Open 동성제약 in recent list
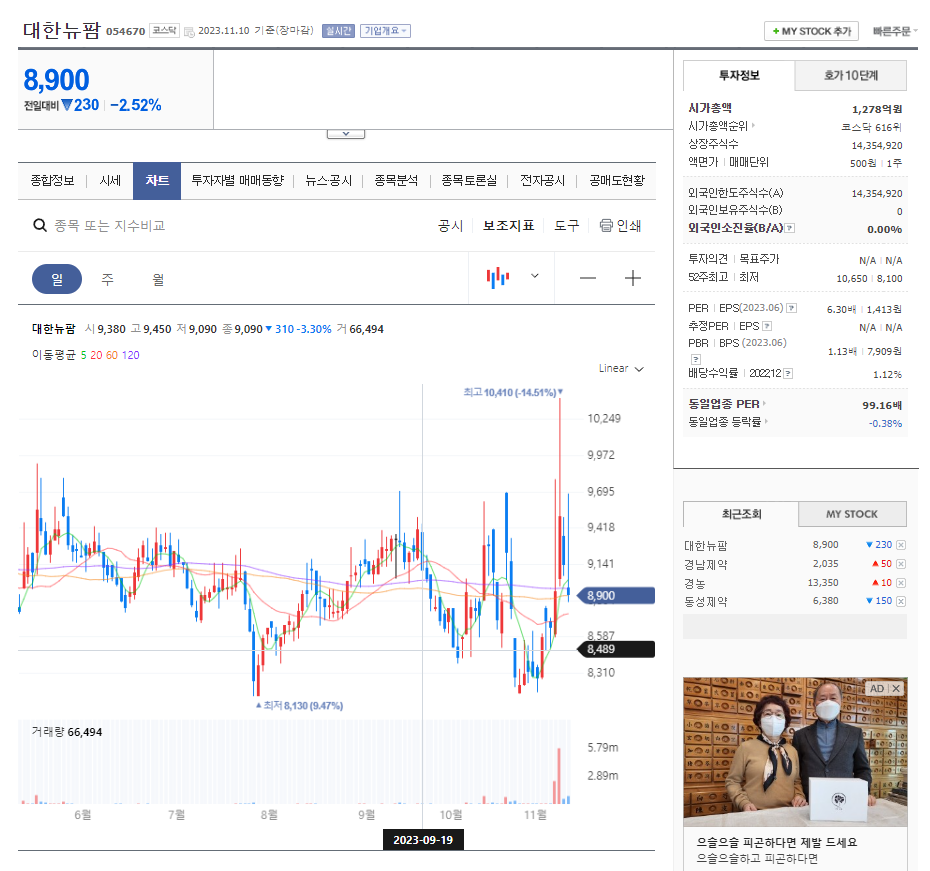The width and height of the screenshot is (930, 871). [x=705, y=601]
